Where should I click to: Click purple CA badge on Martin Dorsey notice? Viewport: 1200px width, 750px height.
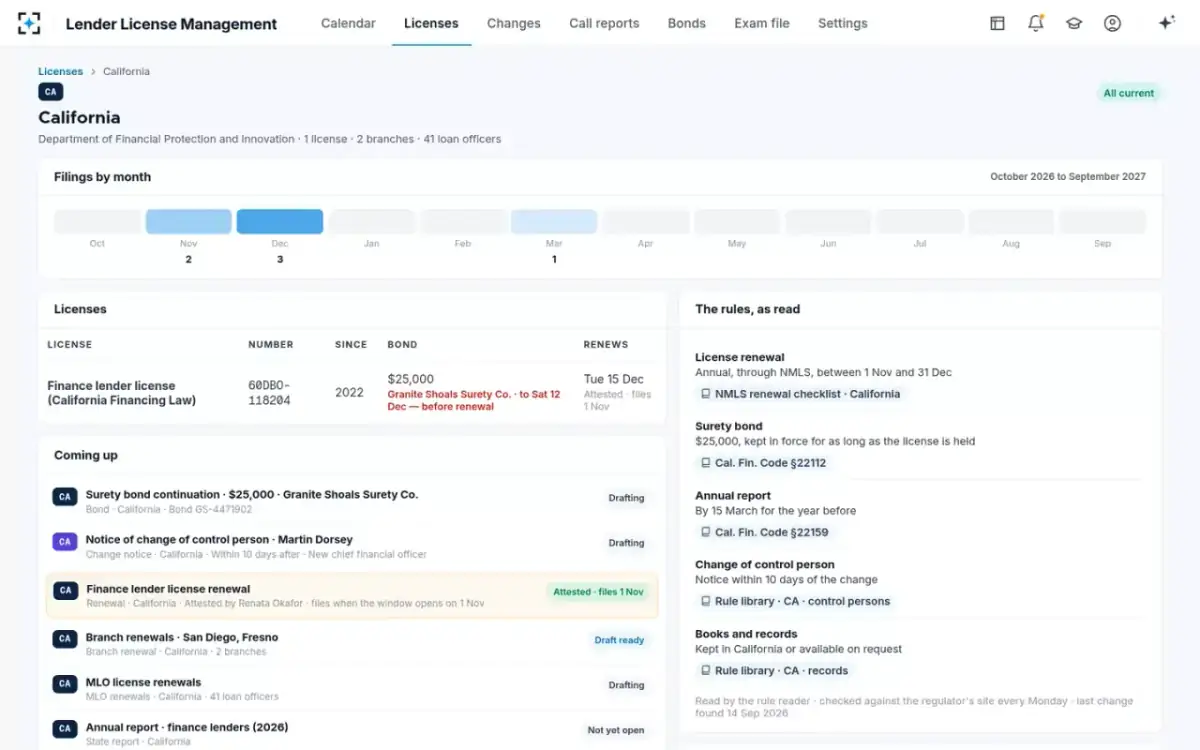[65, 542]
